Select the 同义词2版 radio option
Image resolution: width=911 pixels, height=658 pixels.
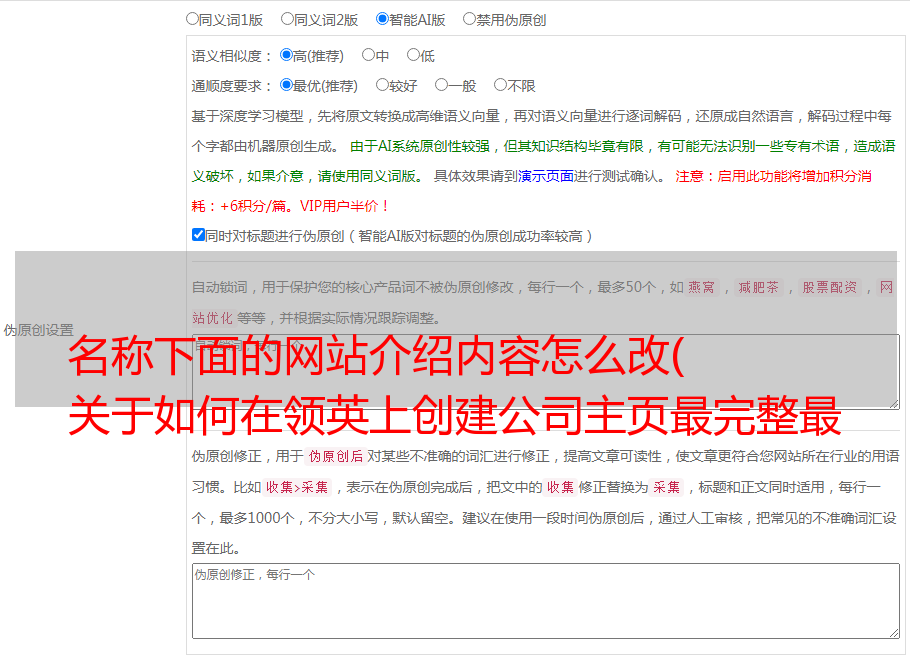pos(287,19)
